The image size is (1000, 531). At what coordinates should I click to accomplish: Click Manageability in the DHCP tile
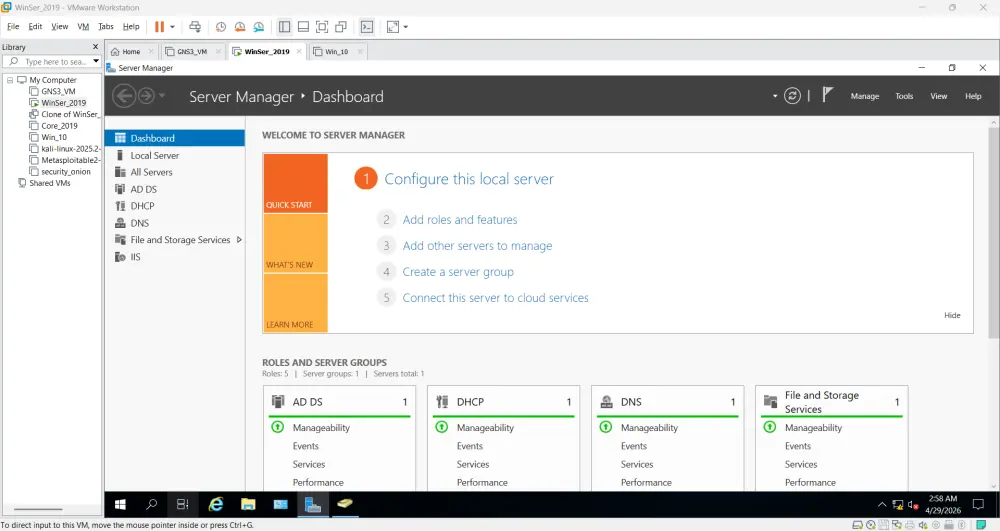click(485, 428)
